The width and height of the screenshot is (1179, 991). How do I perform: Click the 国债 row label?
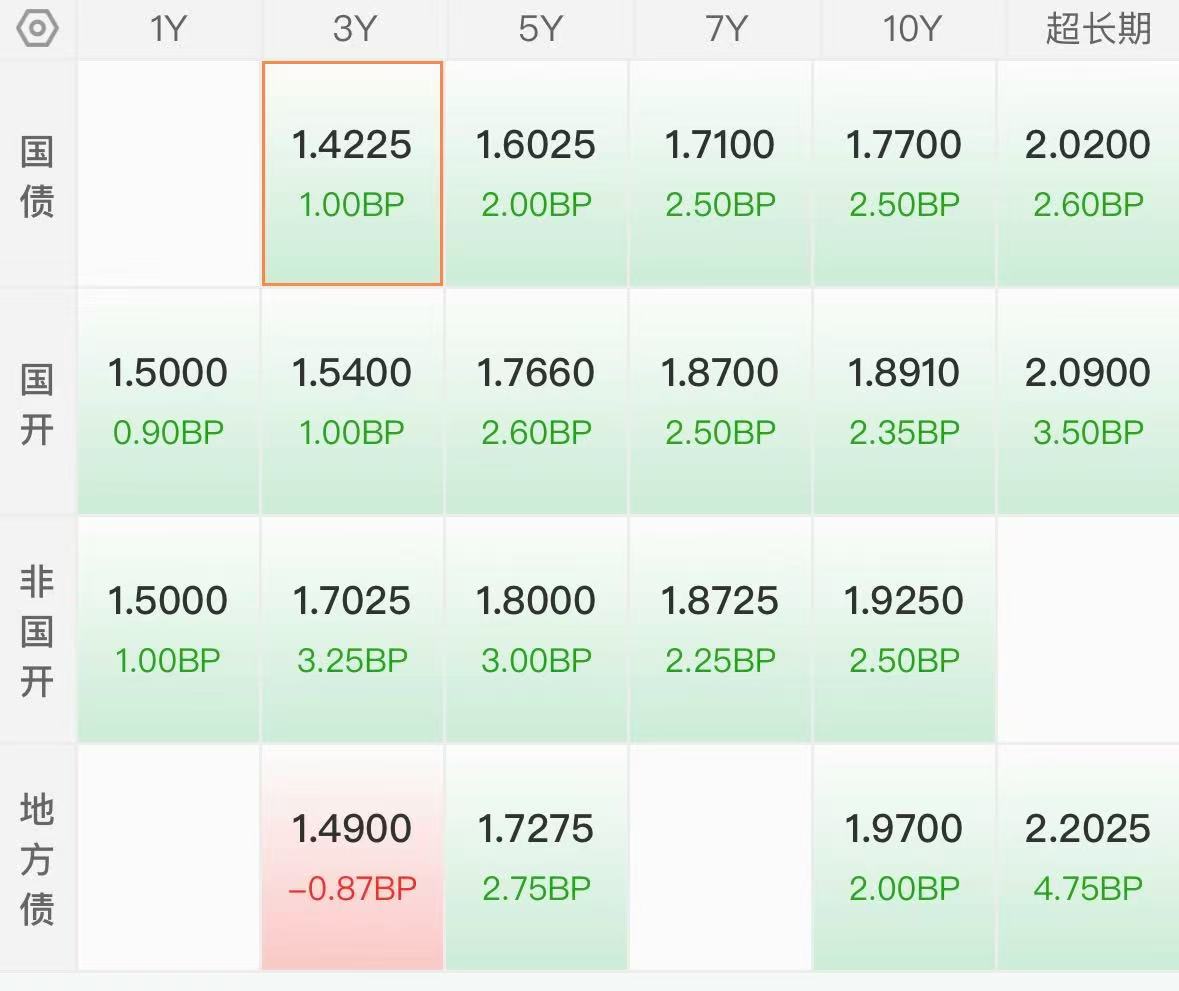tap(37, 176)
